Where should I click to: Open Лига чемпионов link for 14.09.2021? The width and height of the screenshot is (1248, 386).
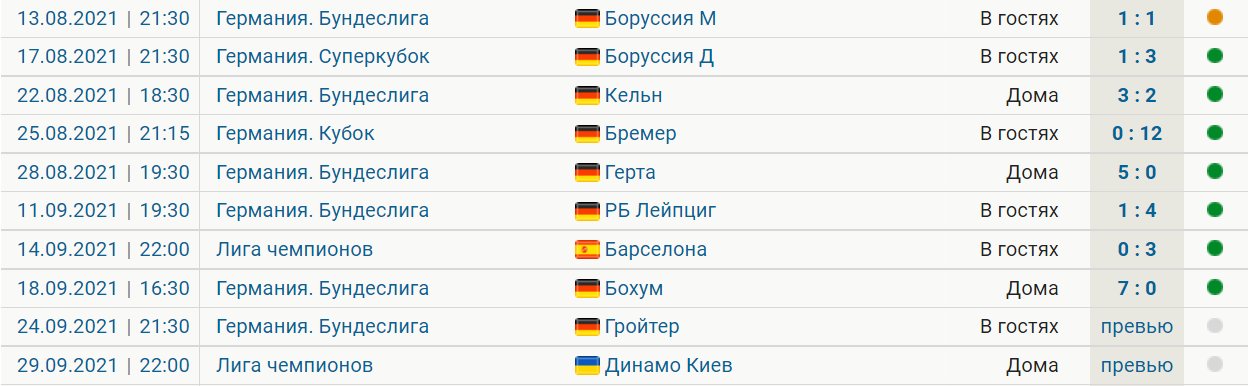(x=294, y=250)
